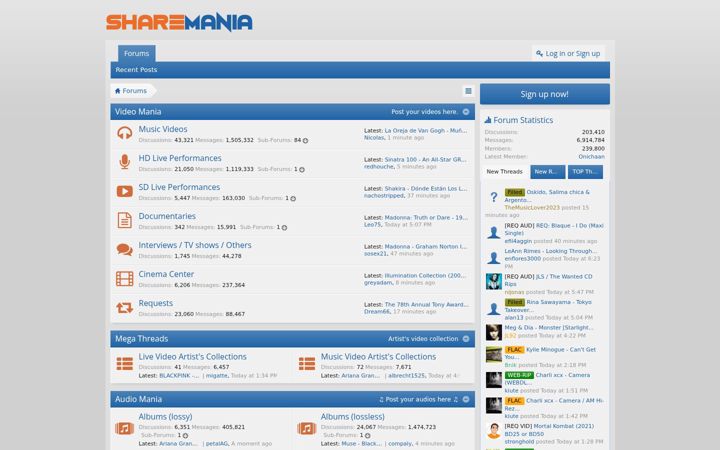Open the Video Mania category heading
Image resolution: width=720 pixels, height=450 pixels.
[x=138, y=112]
